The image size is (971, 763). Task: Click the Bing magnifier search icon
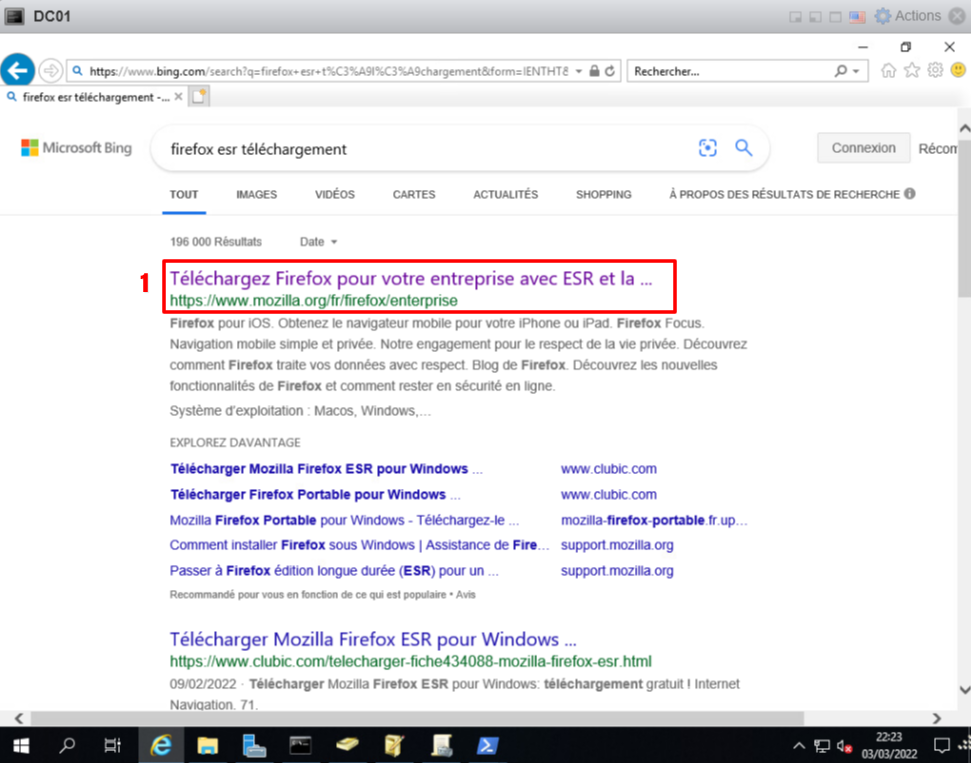743,148
